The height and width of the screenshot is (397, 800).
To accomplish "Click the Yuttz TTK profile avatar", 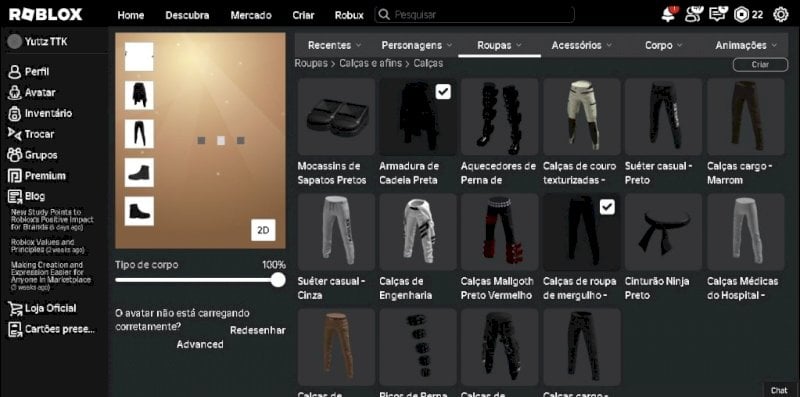I will tap(14, 42).
